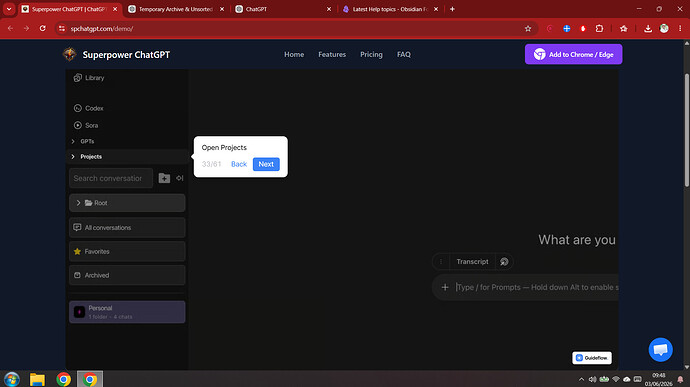Open the blue chat support bubble
This screenshot has width=690, height=387.
coord(661,350)
